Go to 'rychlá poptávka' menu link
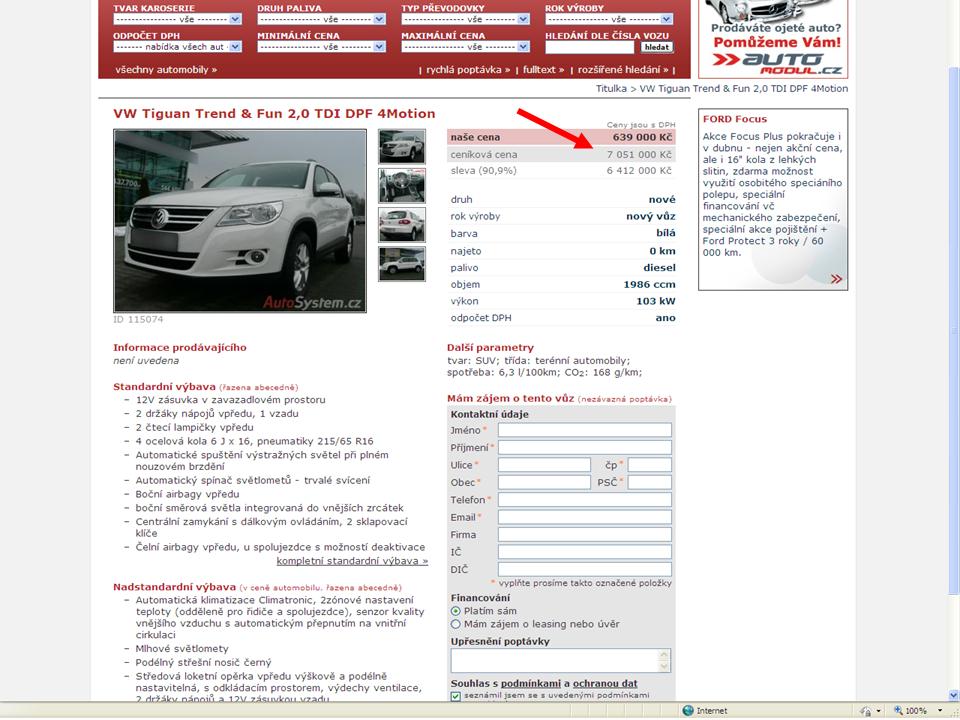The width and height of the screenshot is (960, 720). point(466,70)
